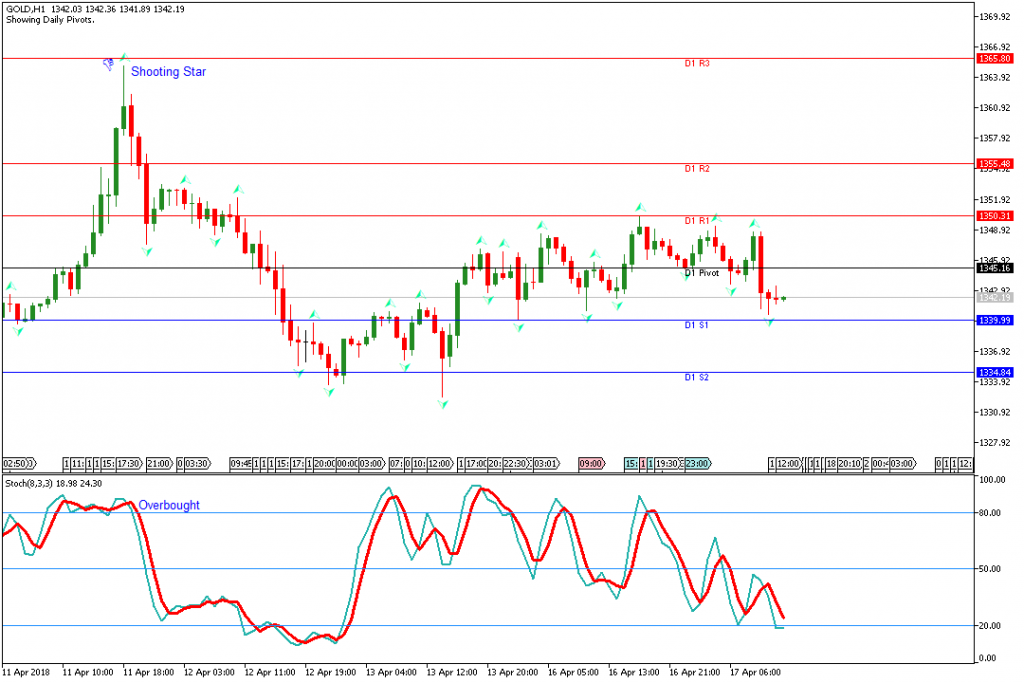Select the Overbought label in Stochastic panel
1024x683 pixels.
coord(167,505)
